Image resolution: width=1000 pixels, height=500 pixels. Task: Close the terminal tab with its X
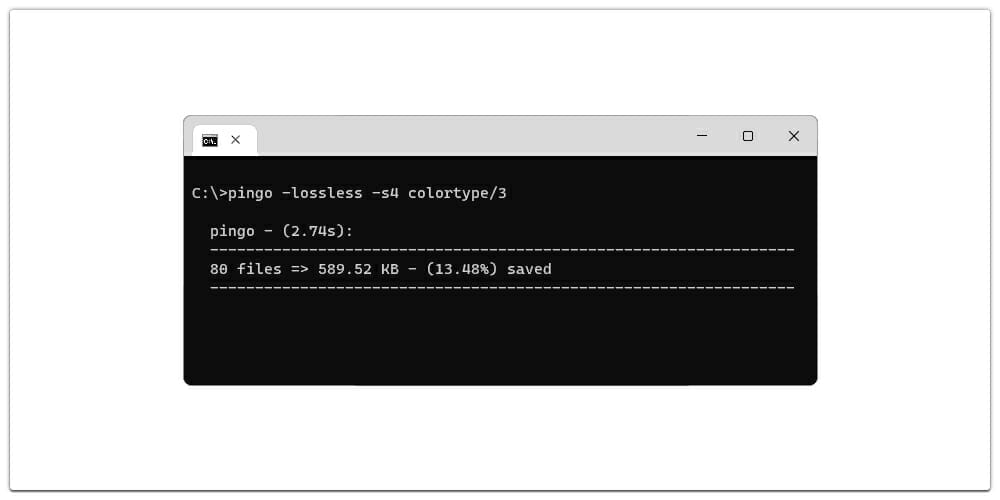(235, 140)
